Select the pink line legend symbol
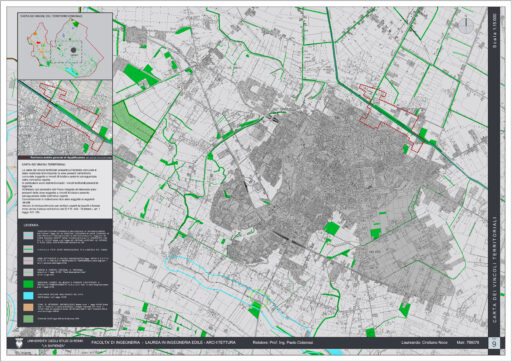 [29, 260]
